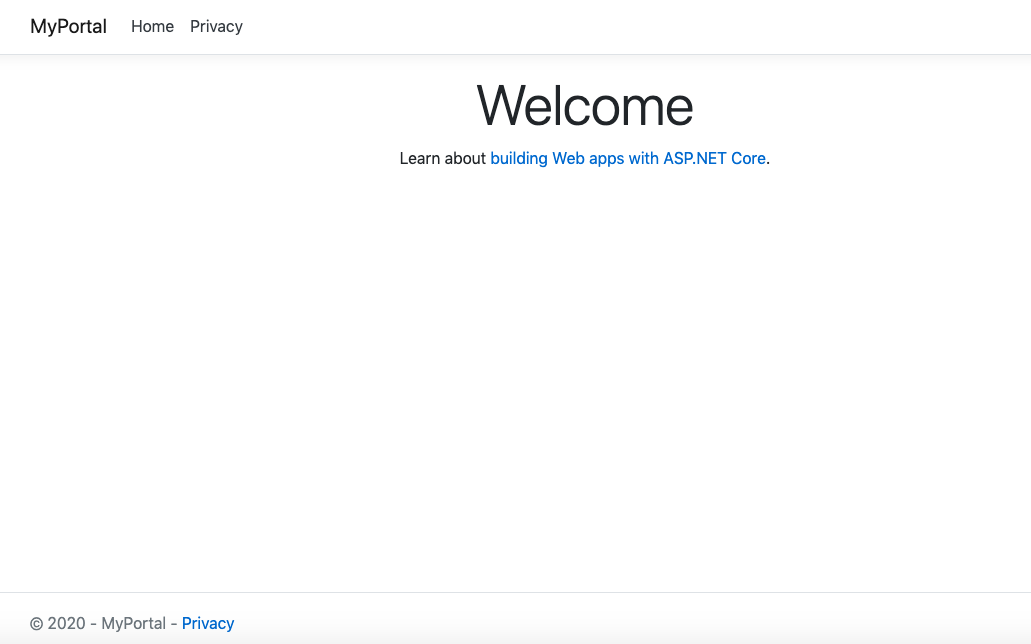Click the copyright © symbol in footer
The height and width of the screenshot is (644, 1031).
[36, 624]
